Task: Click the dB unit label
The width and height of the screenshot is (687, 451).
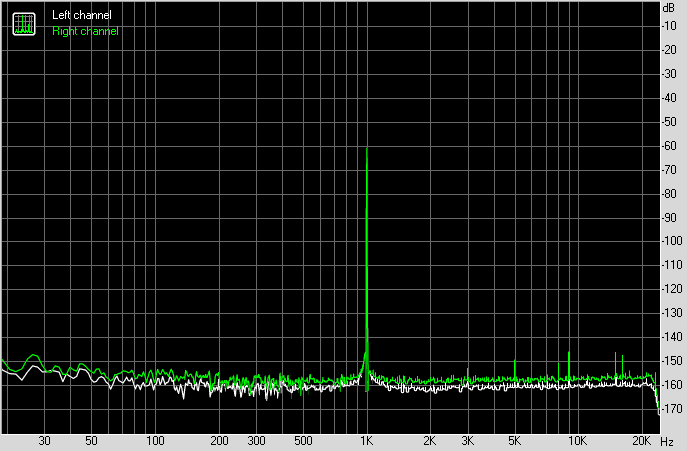Action: 669,8
